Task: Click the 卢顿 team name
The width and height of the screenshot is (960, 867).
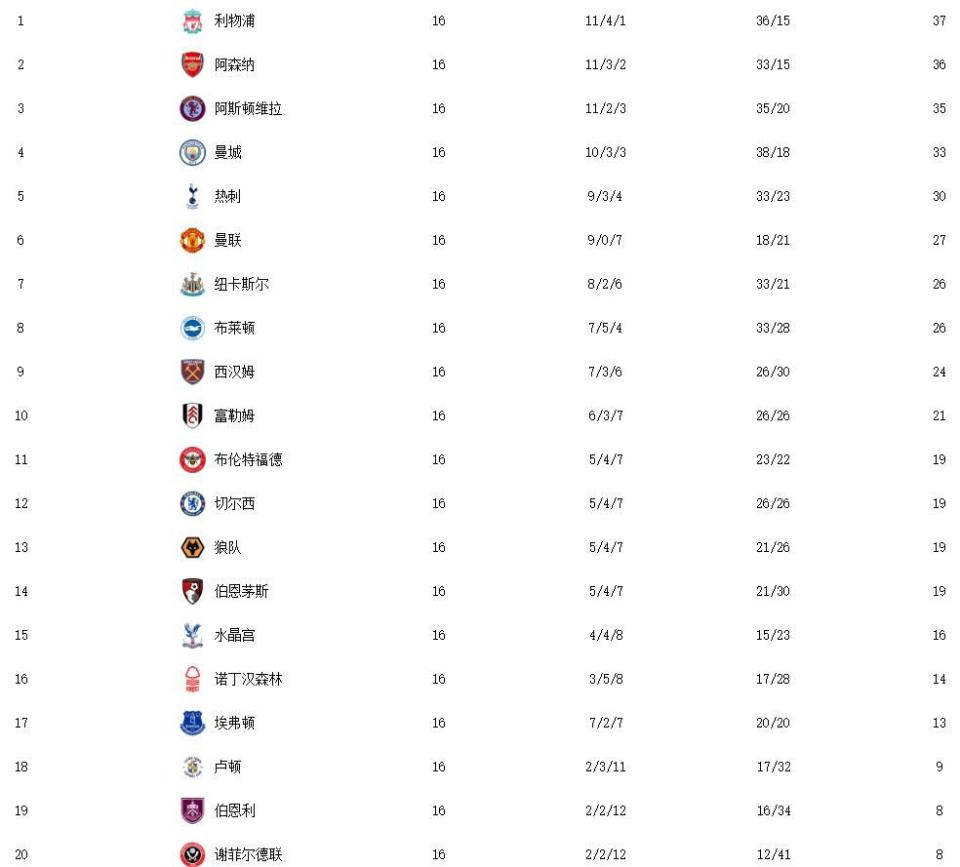Action: (227, 767)
